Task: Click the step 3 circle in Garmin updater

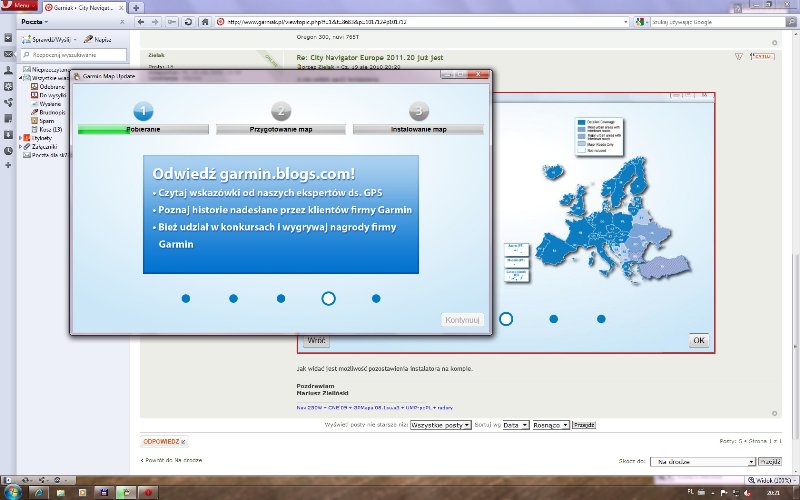Action: (419, 111)
